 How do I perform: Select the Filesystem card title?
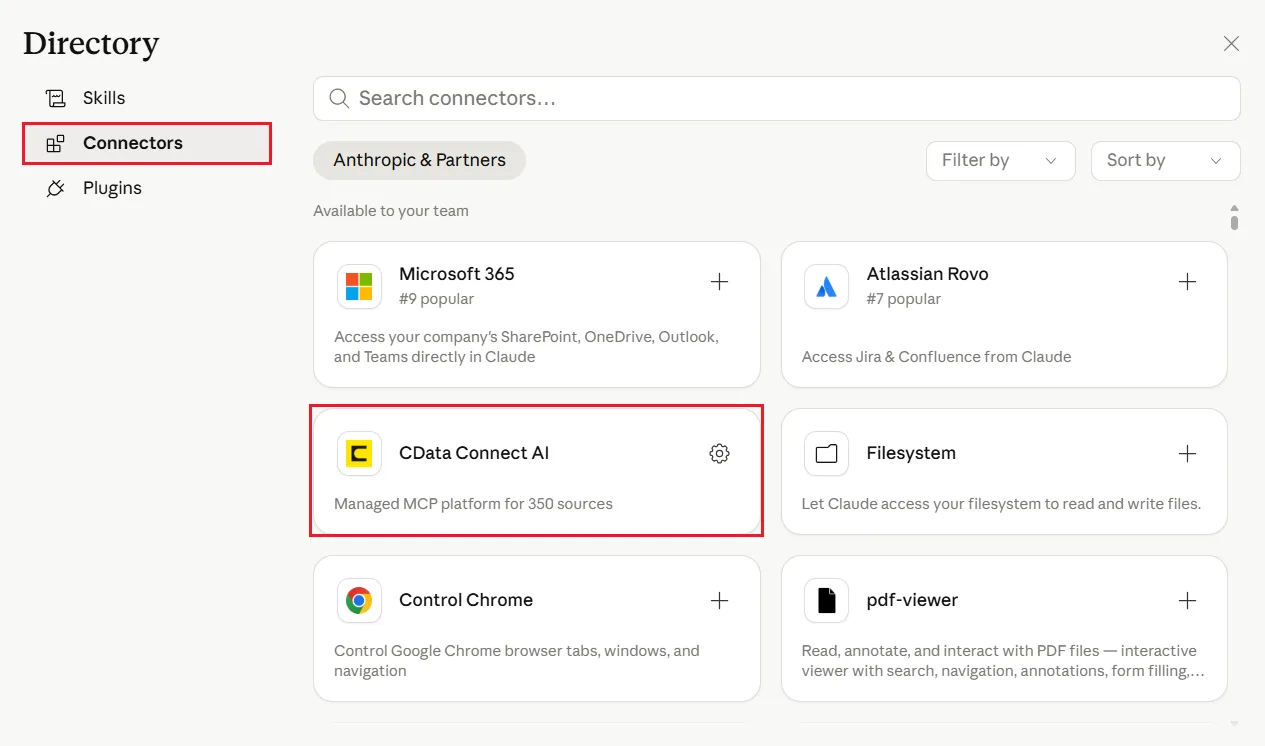click(911, 453)
